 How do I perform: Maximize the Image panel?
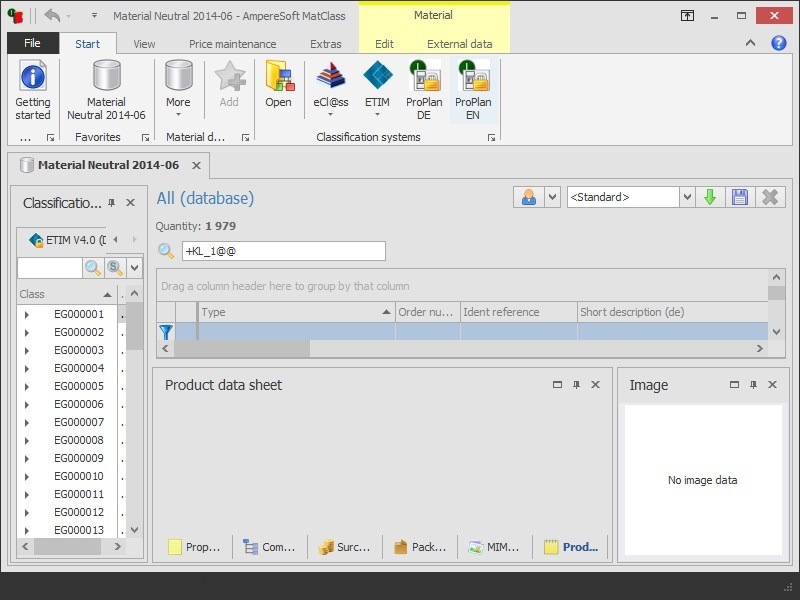(734, 385)
